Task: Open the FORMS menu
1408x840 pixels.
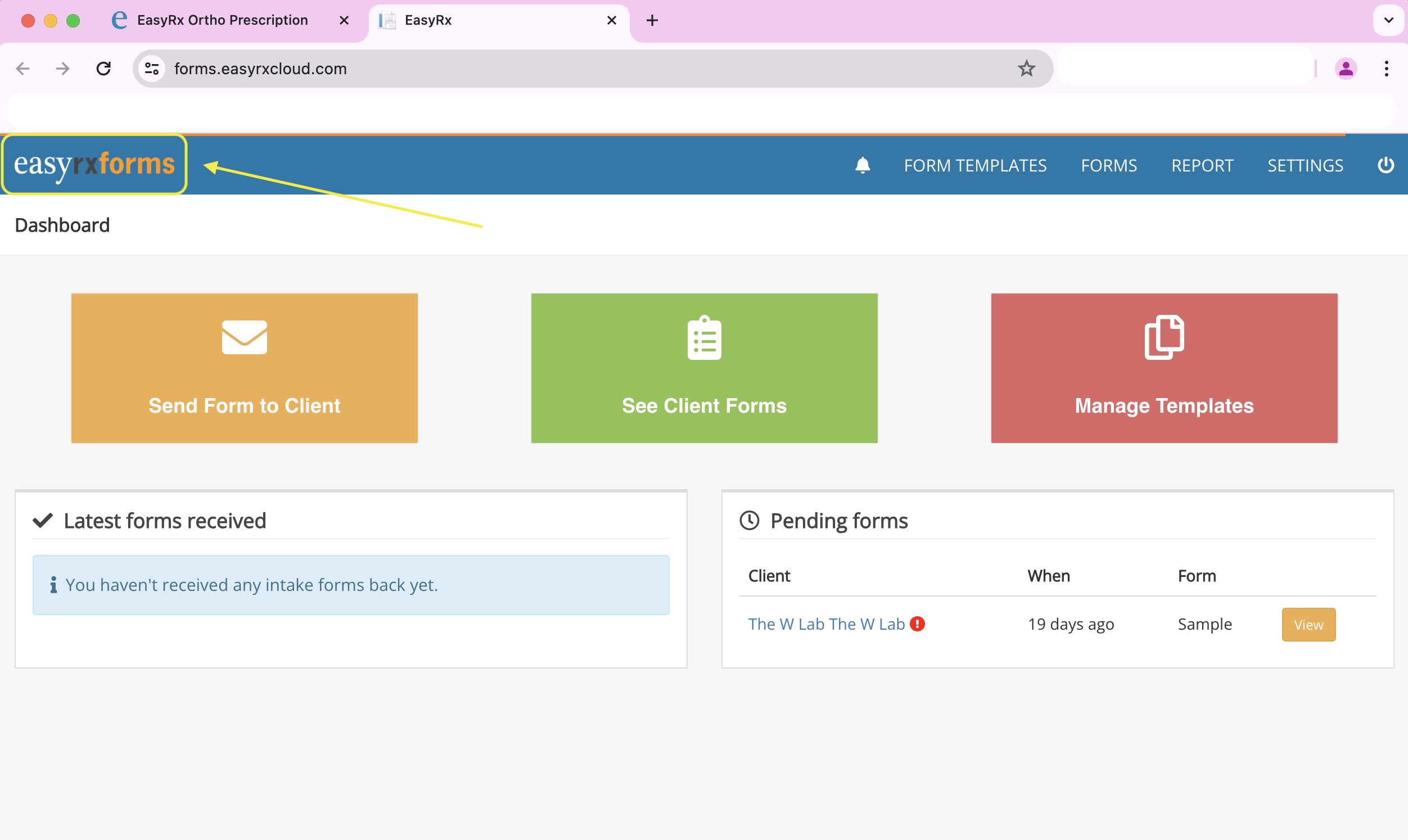Action: [1109, 165]
